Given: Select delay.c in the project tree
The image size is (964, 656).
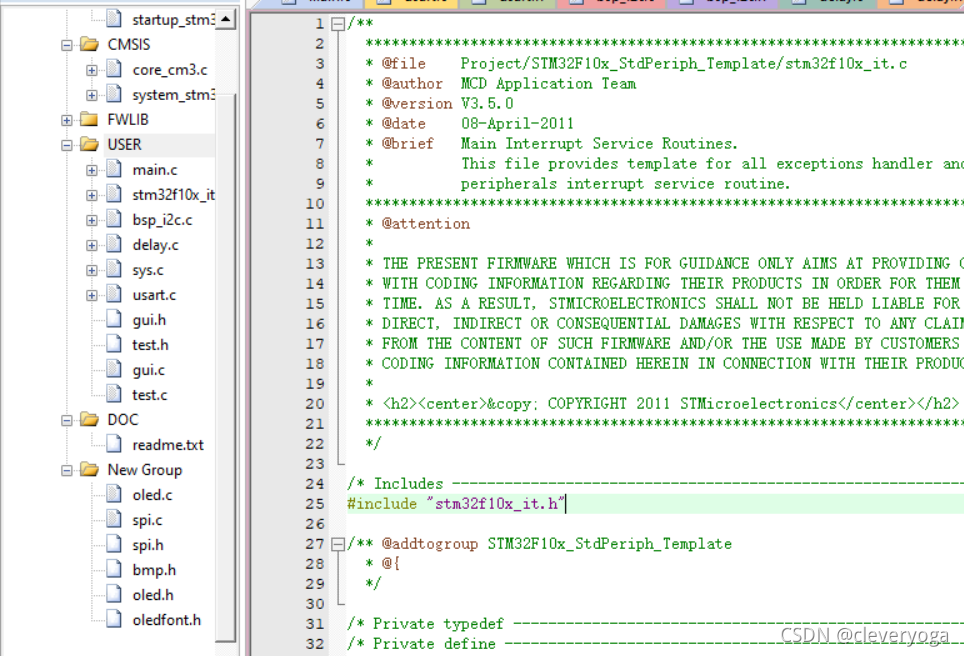Looking at the screenshot, I should (156, 245).
